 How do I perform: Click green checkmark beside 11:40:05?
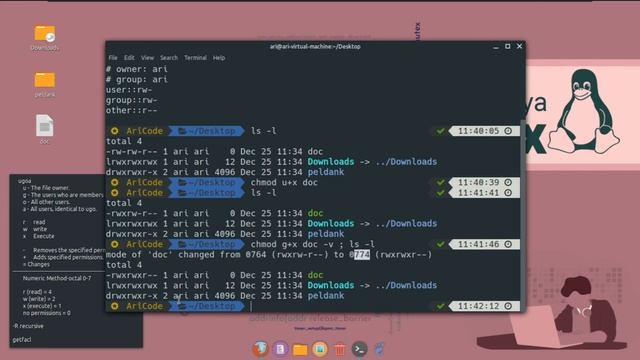point(440,131)
